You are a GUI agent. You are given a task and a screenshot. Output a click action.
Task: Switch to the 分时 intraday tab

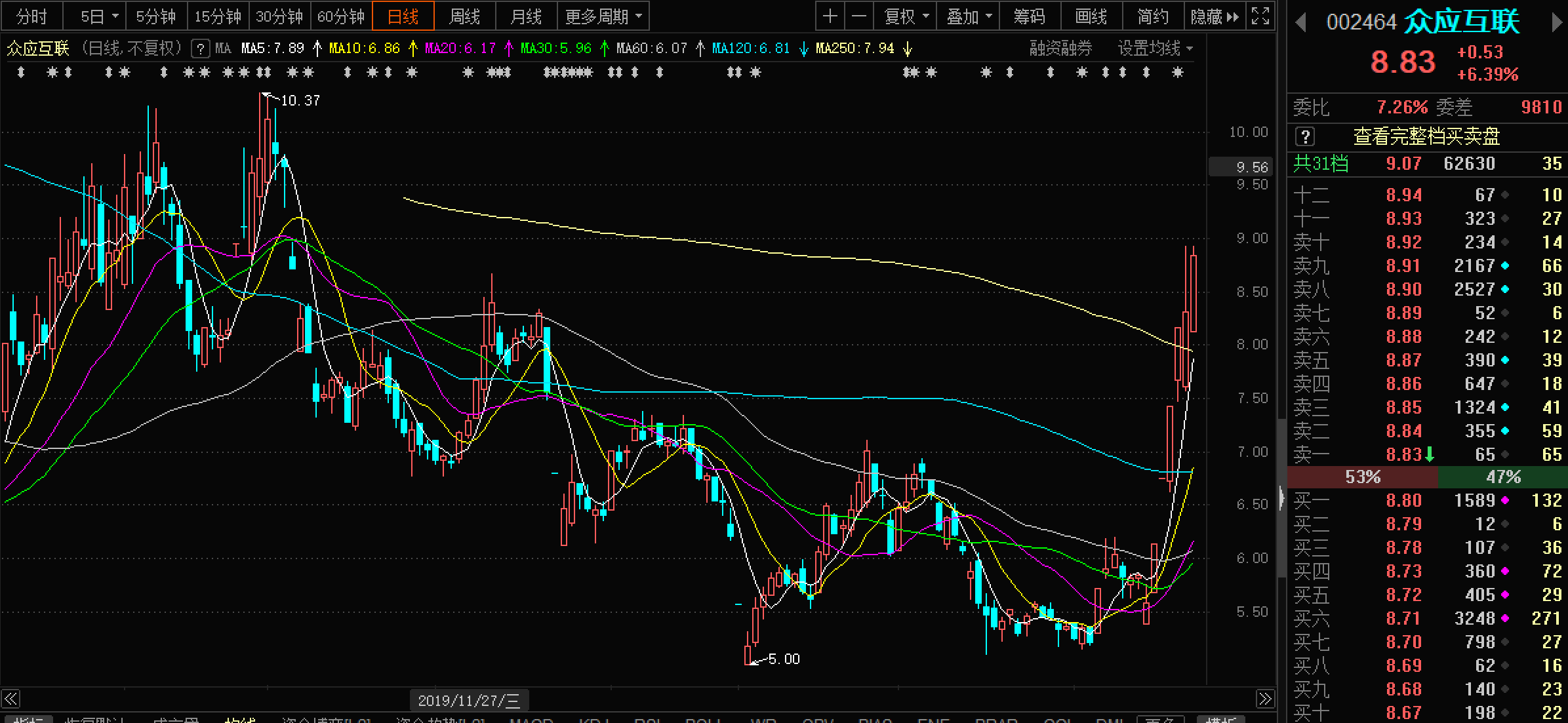31,16
